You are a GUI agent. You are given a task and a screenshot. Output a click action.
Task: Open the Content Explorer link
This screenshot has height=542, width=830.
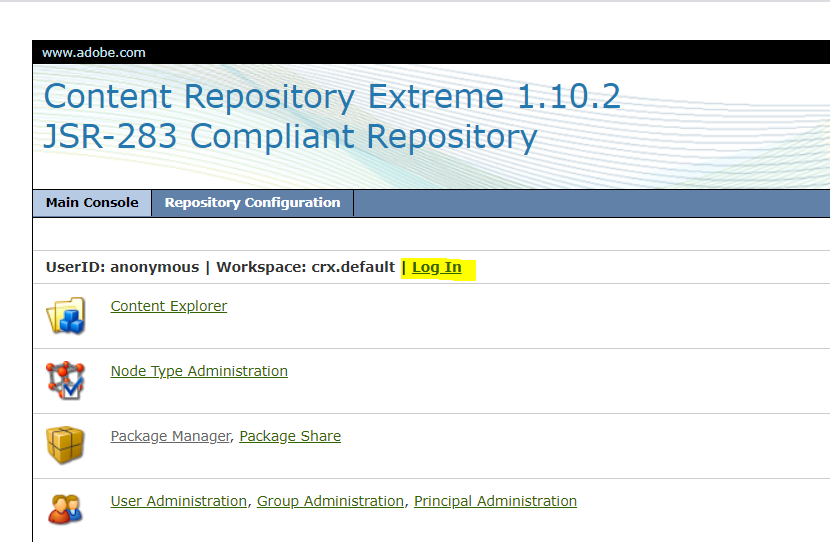pyautogui.click(x=169, y=306)
